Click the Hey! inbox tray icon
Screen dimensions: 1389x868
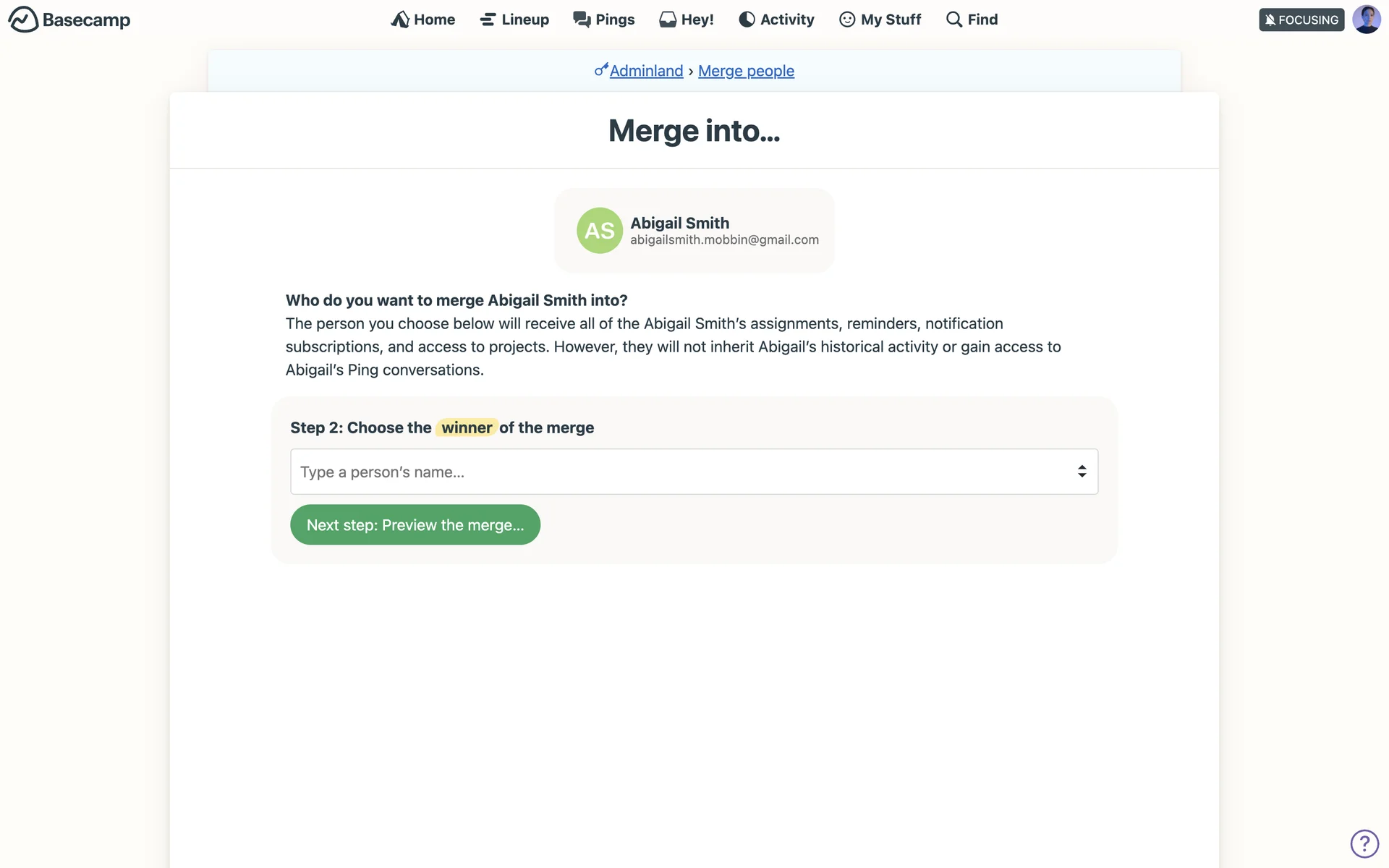tap(667, 20)
